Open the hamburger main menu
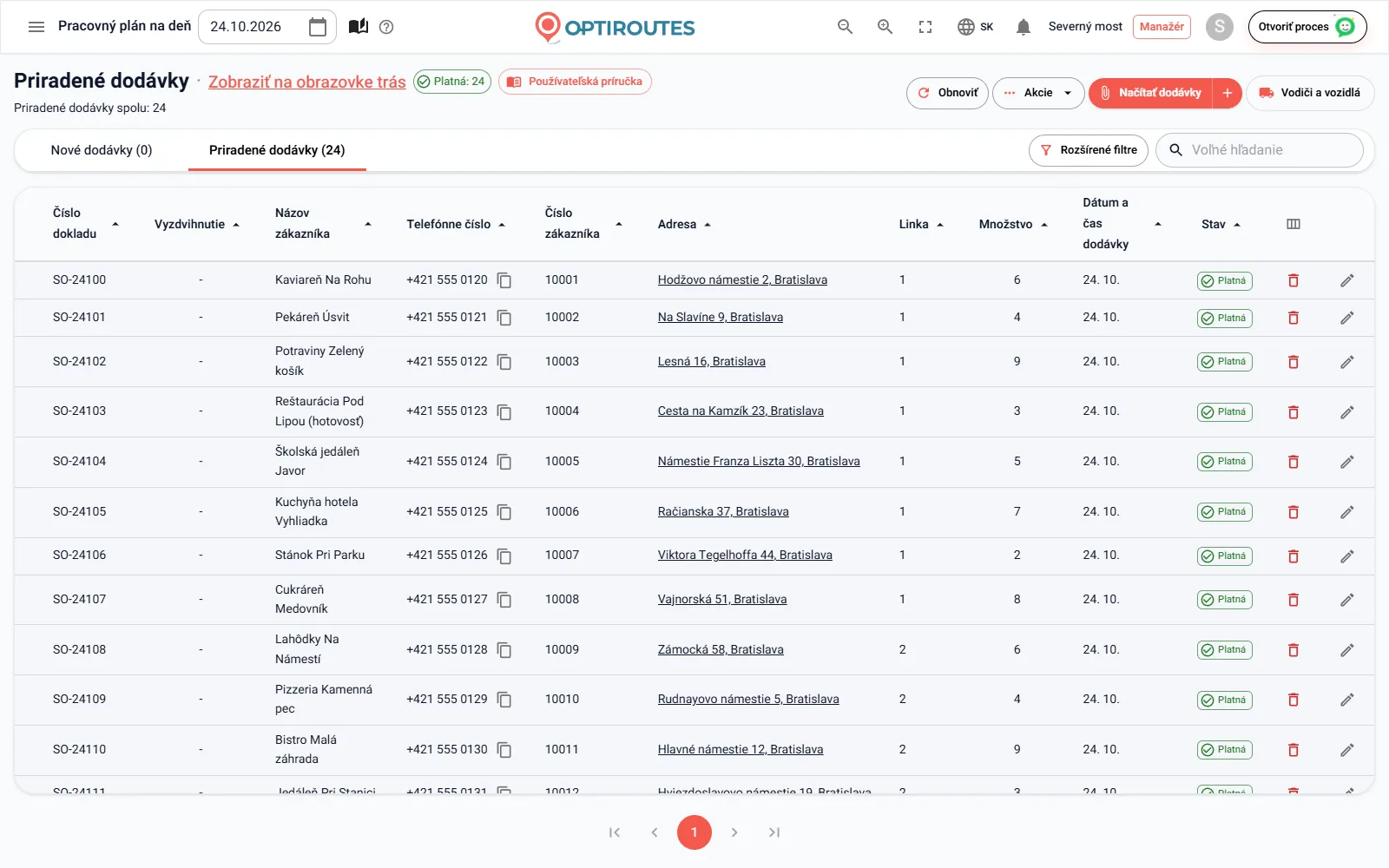The image size is (1389, 868). 36,27
